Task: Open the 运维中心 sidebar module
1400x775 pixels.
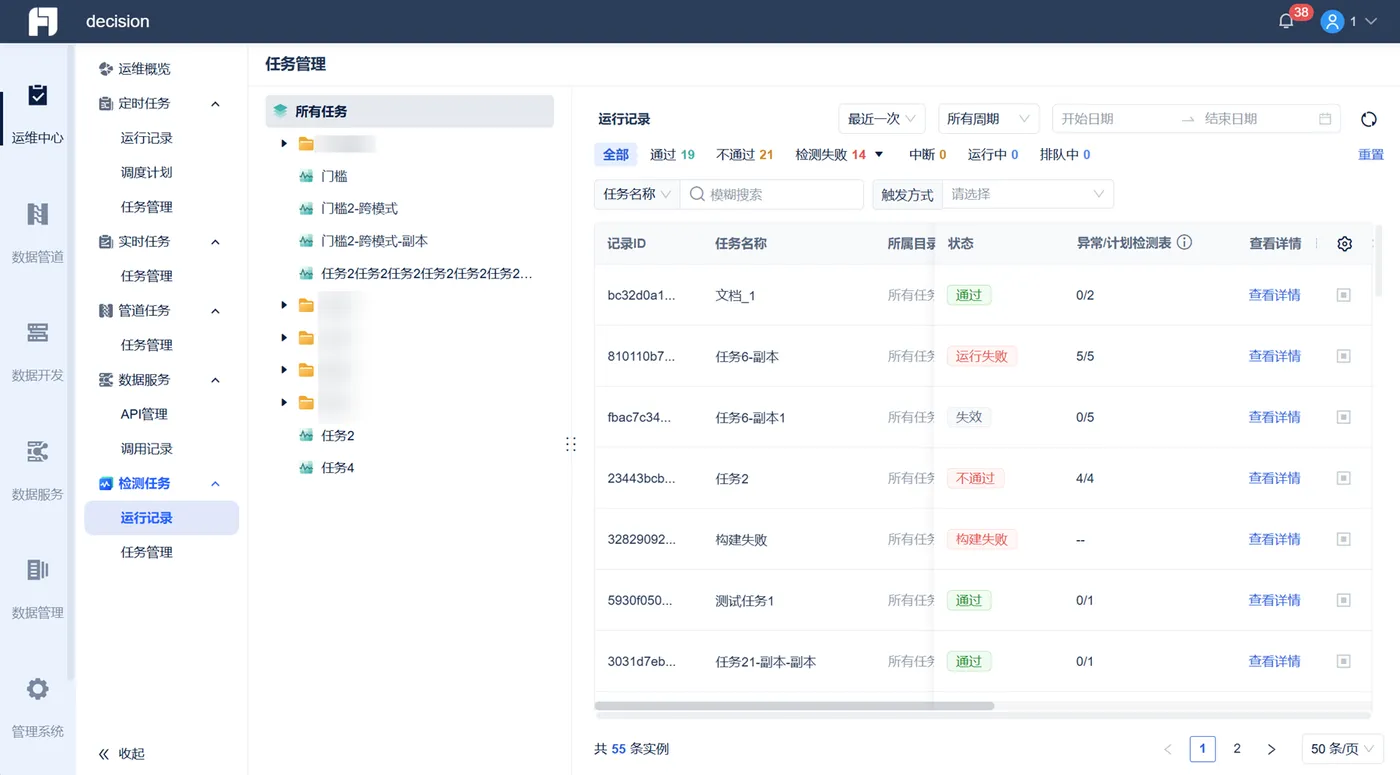Action: [37, 114]
